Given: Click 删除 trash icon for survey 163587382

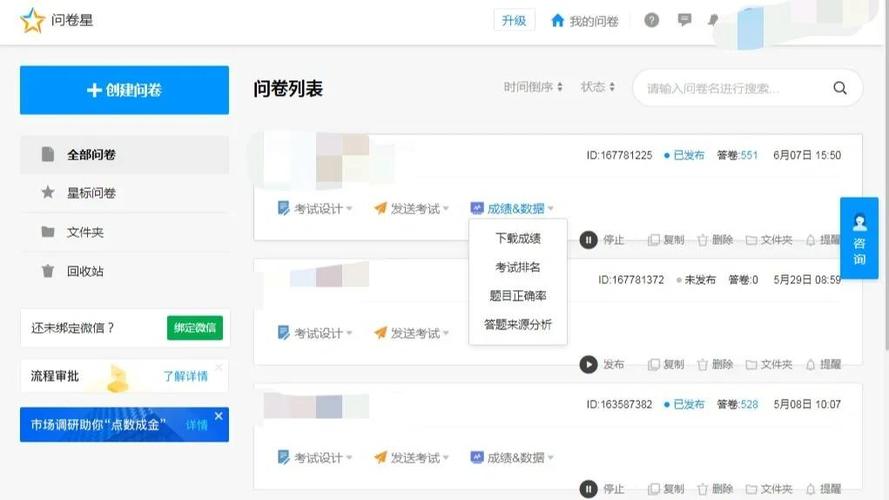Looking at the screenshot, I should pyautogui.click(x=702, y=489).
